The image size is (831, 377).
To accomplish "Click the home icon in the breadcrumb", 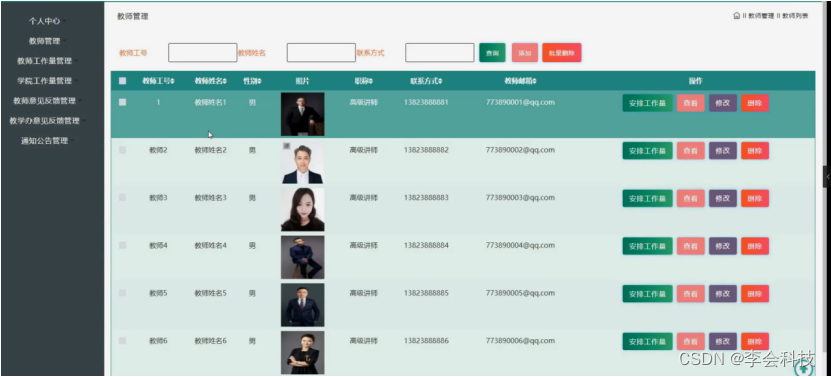I will [x=736, y=16].
